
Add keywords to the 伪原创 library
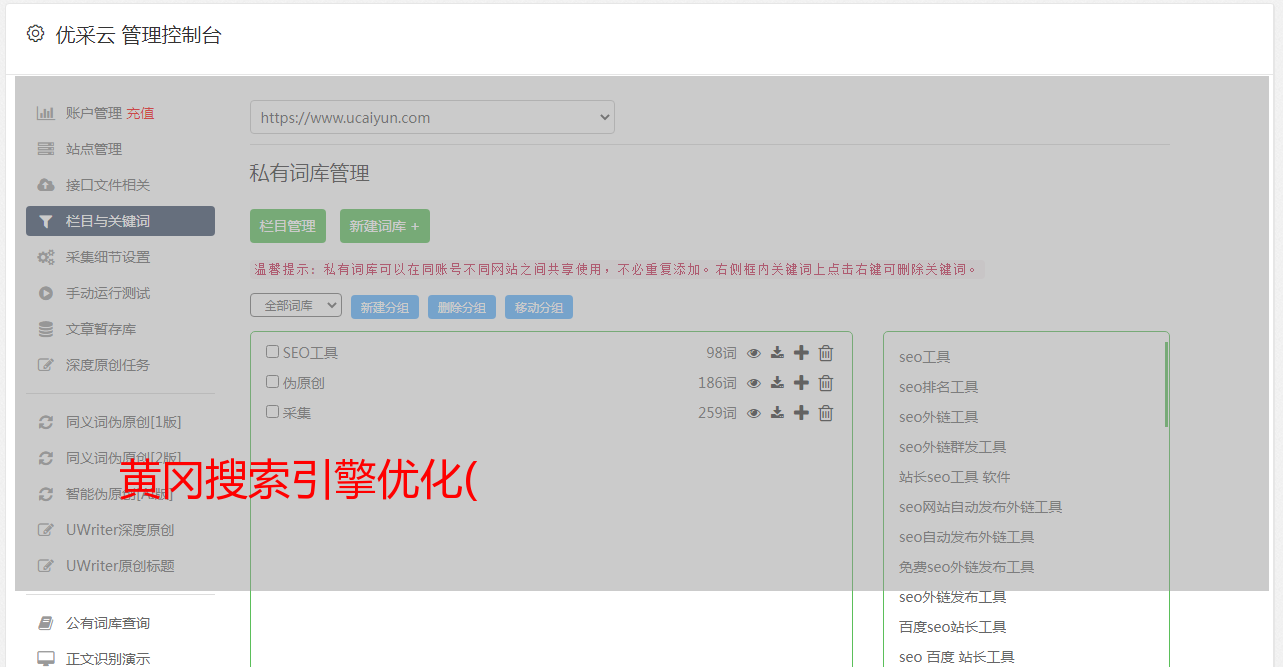click(x=801, y=383)
